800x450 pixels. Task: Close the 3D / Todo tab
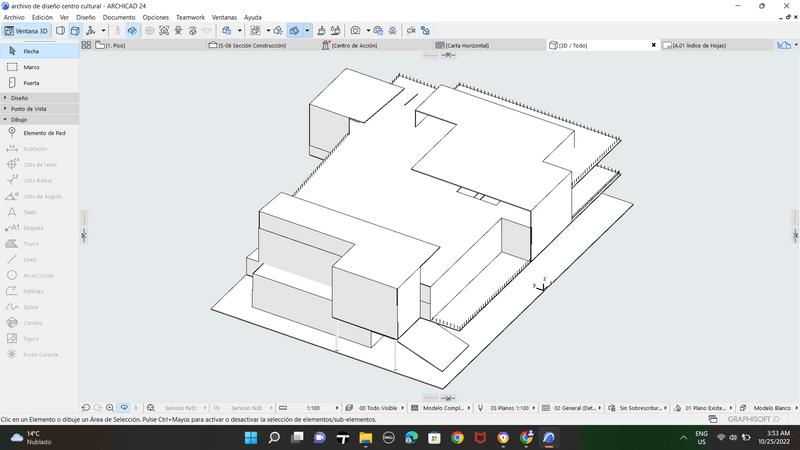[x=654, y=45]
